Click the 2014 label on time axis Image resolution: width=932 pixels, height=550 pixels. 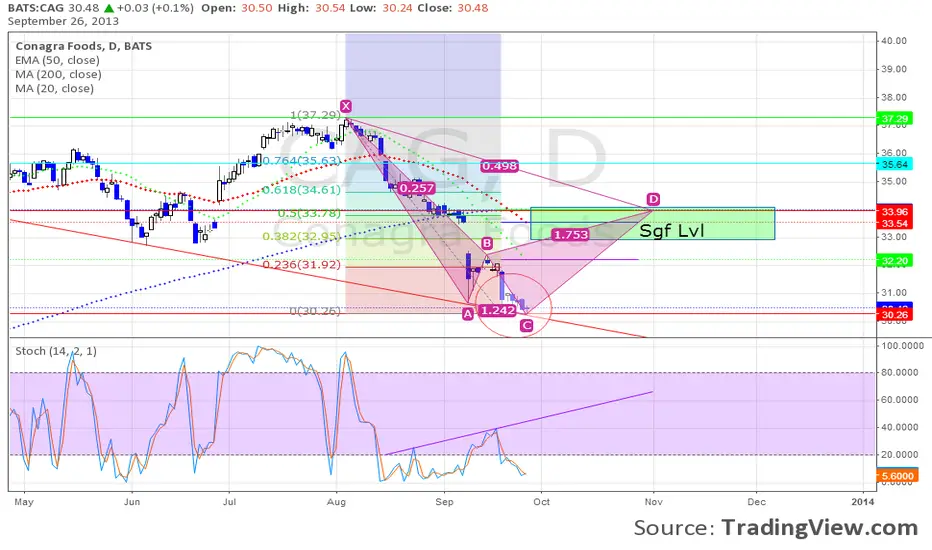863,502
